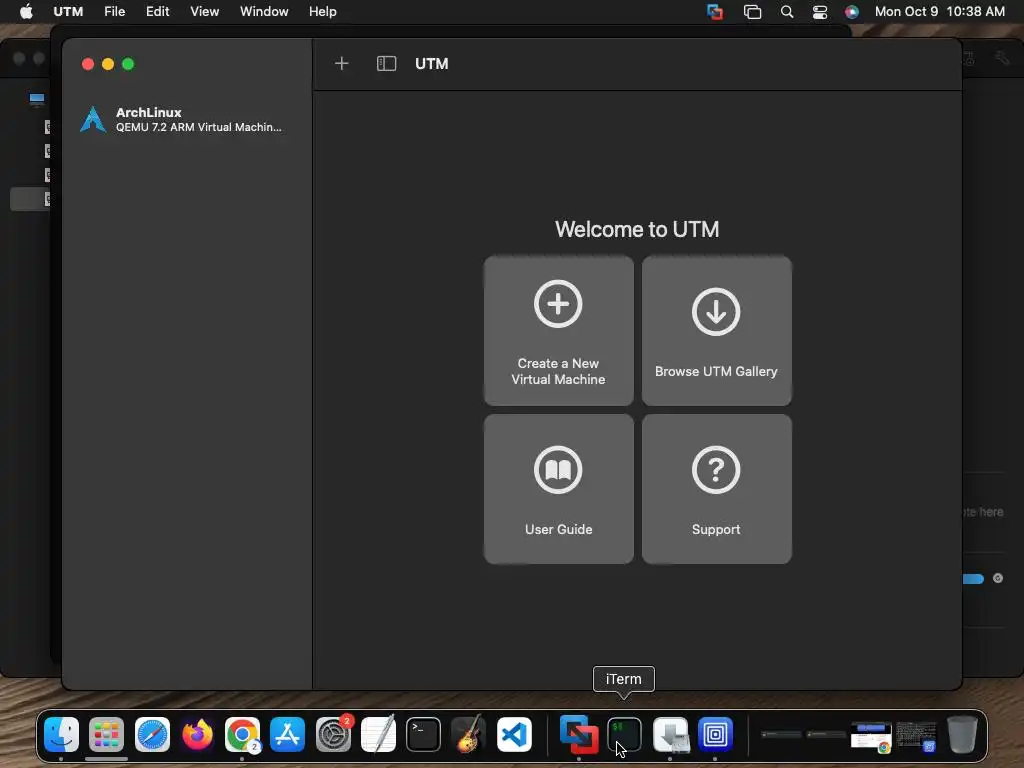Open the Window menu
The image size is (1024, 768).
264,12
